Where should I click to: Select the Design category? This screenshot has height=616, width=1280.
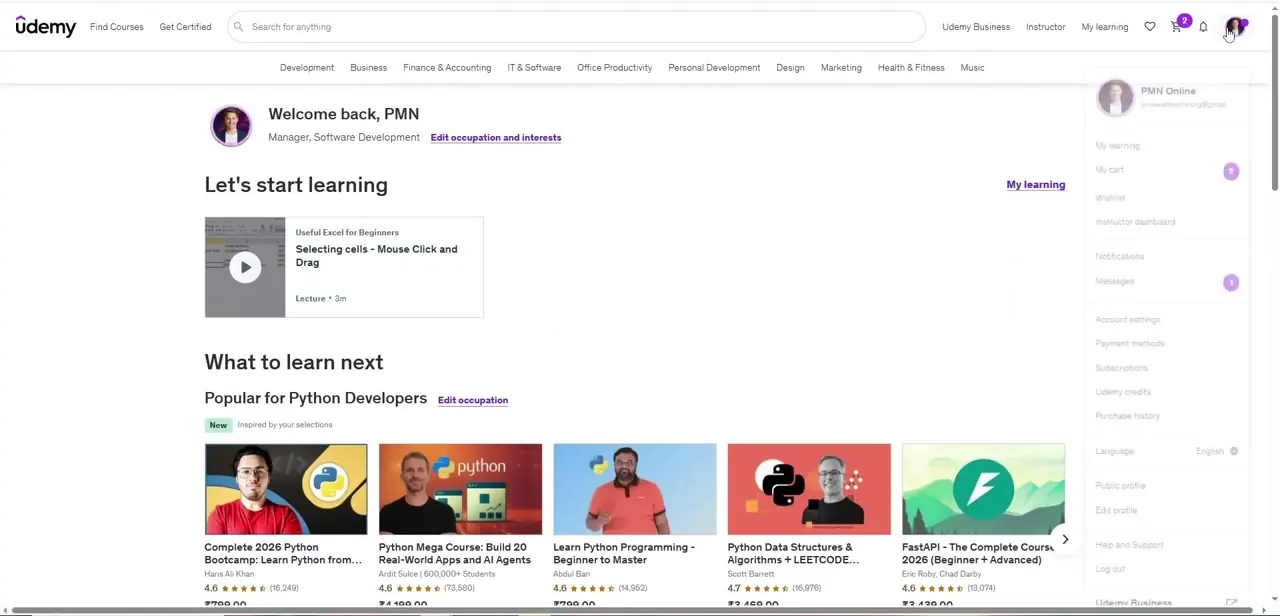(790, 68)
